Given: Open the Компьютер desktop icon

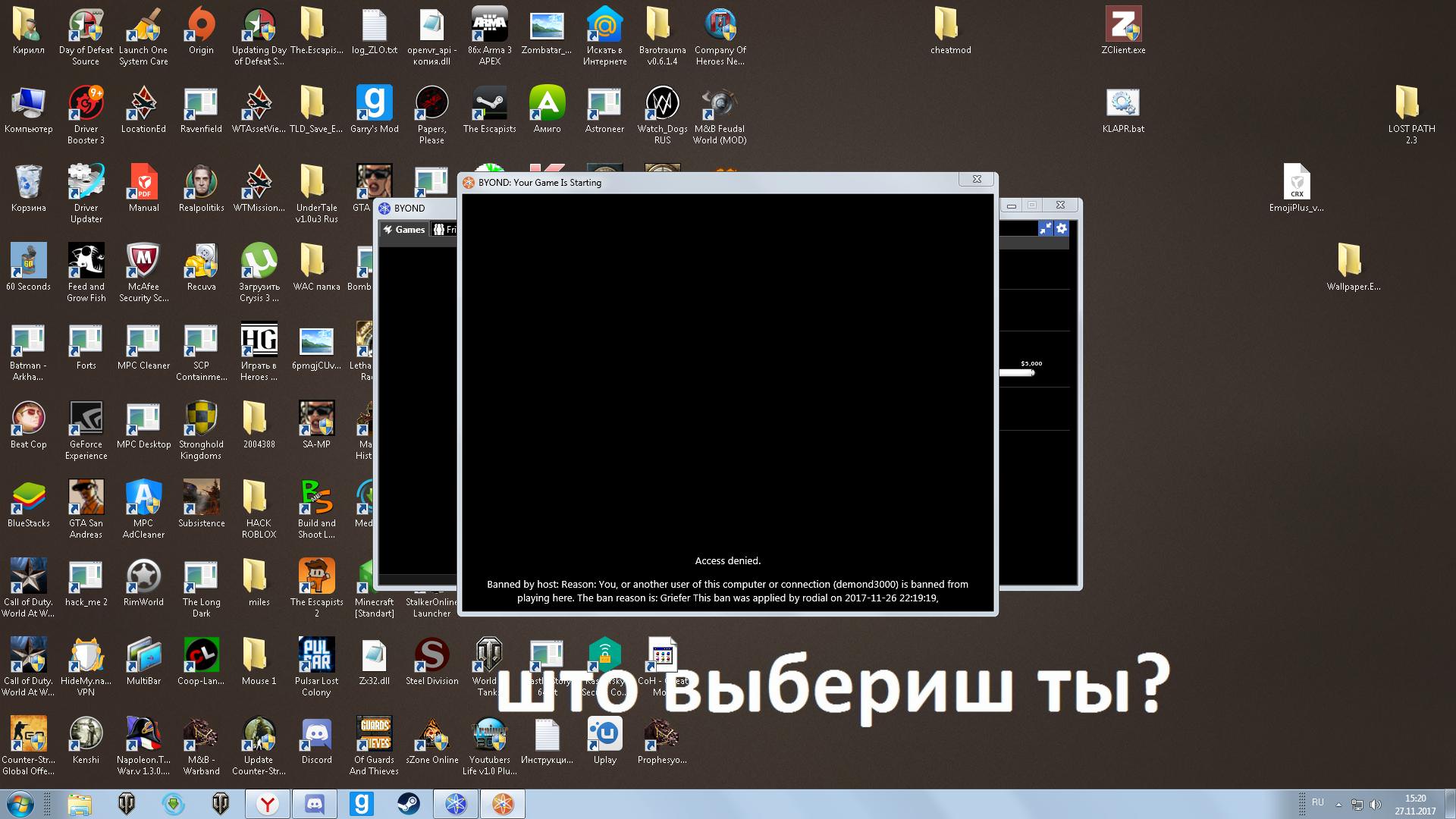Looking at the screenshot, I should [28, 110].
